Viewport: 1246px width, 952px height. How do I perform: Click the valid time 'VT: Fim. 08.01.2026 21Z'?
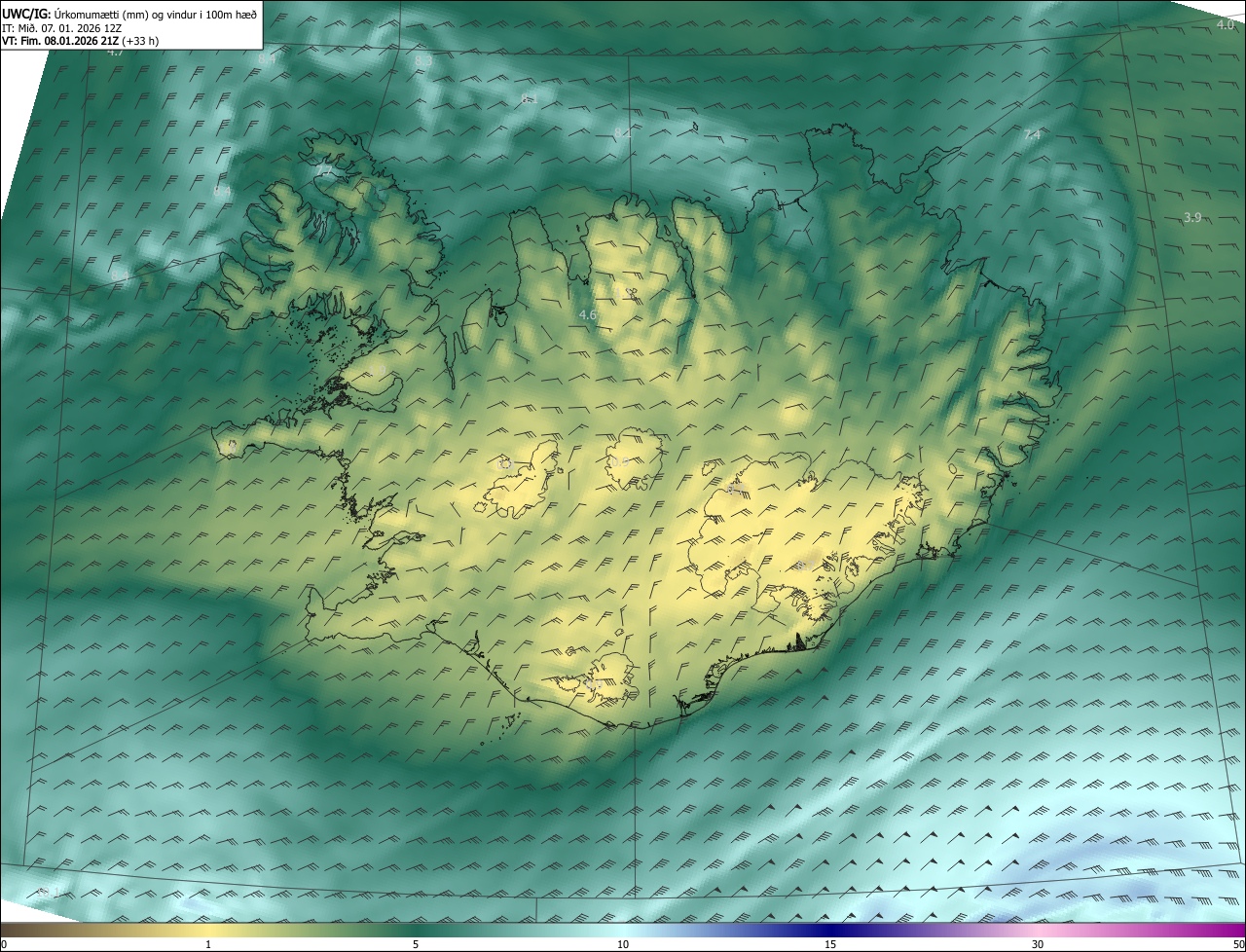tap(60, 41)
